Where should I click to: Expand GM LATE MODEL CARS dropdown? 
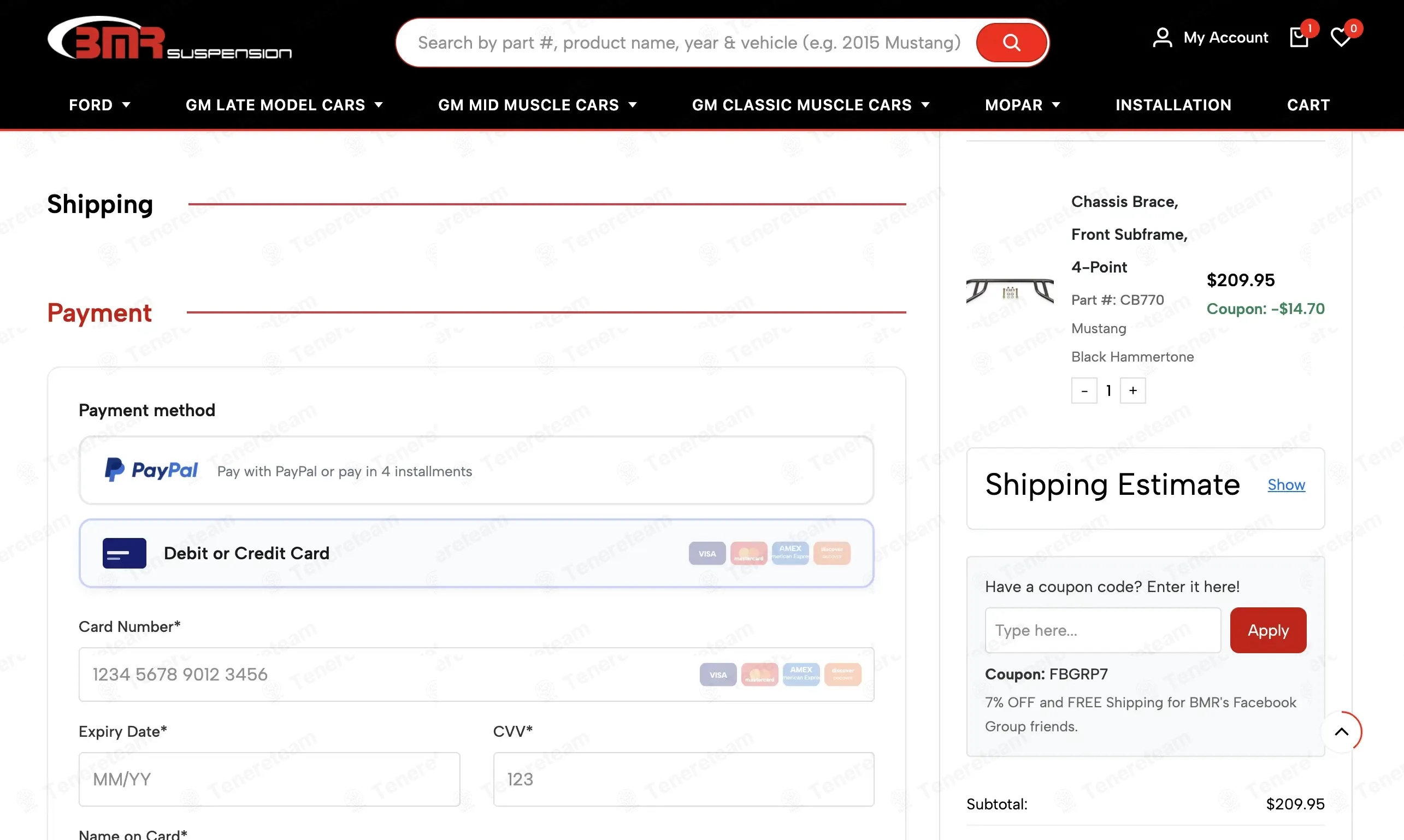tap(284, 105)
